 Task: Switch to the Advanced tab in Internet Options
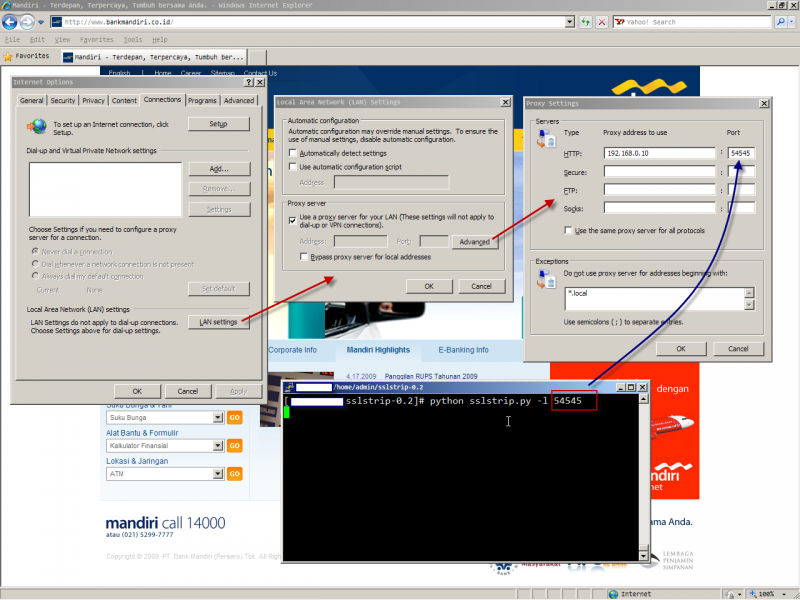click(x=240, y=100)
